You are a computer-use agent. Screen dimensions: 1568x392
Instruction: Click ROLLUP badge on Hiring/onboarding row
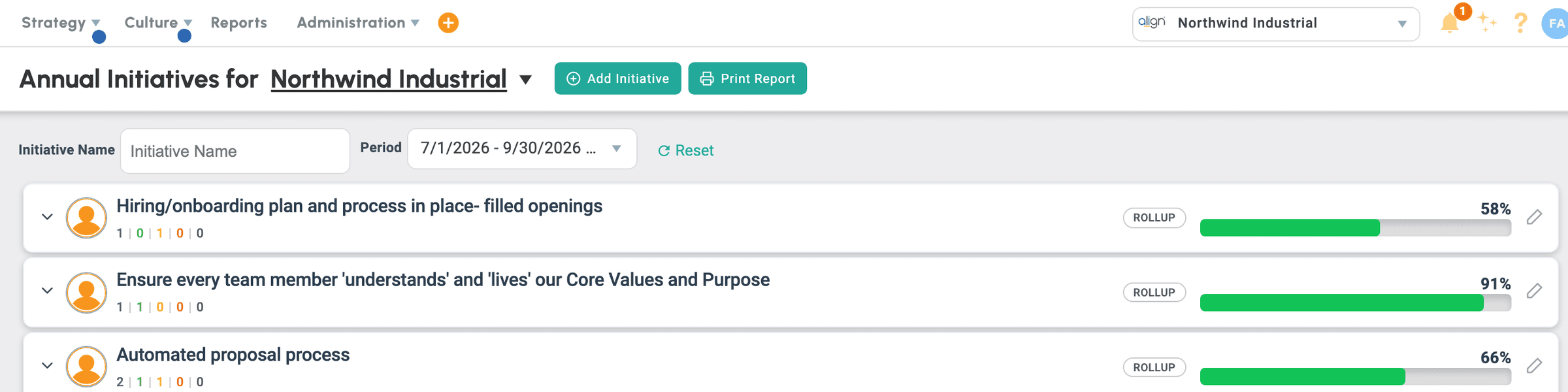pyautogui.click(x=1154, y=218)
